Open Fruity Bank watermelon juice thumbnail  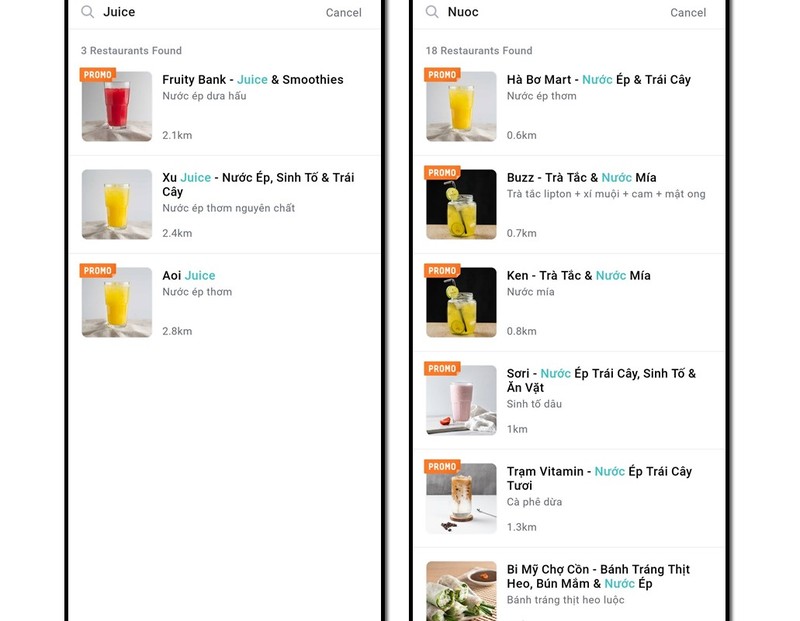click(x=117, y=107)
